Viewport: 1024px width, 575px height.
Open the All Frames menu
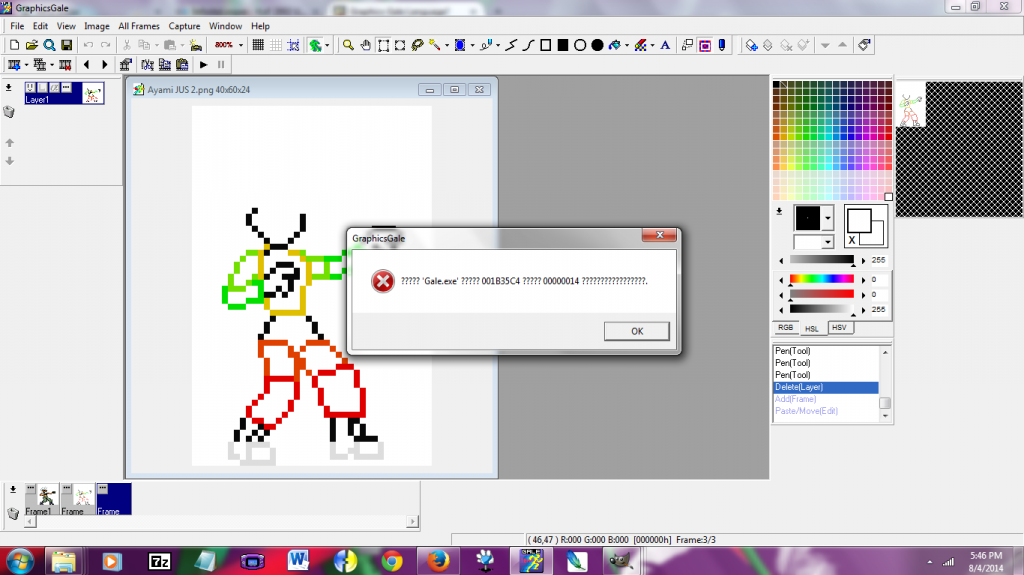click(139, 25)
